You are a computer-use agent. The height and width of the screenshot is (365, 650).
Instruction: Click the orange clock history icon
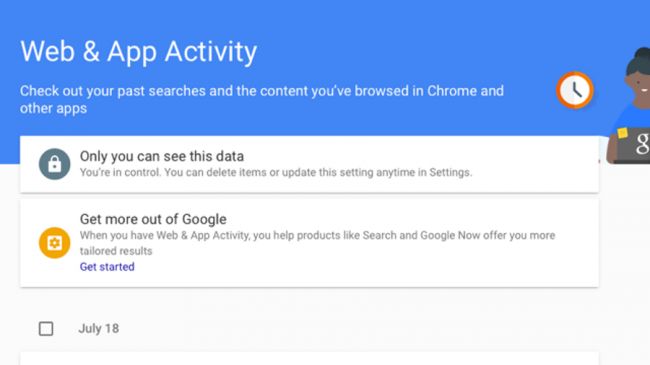tap(575, 90)
